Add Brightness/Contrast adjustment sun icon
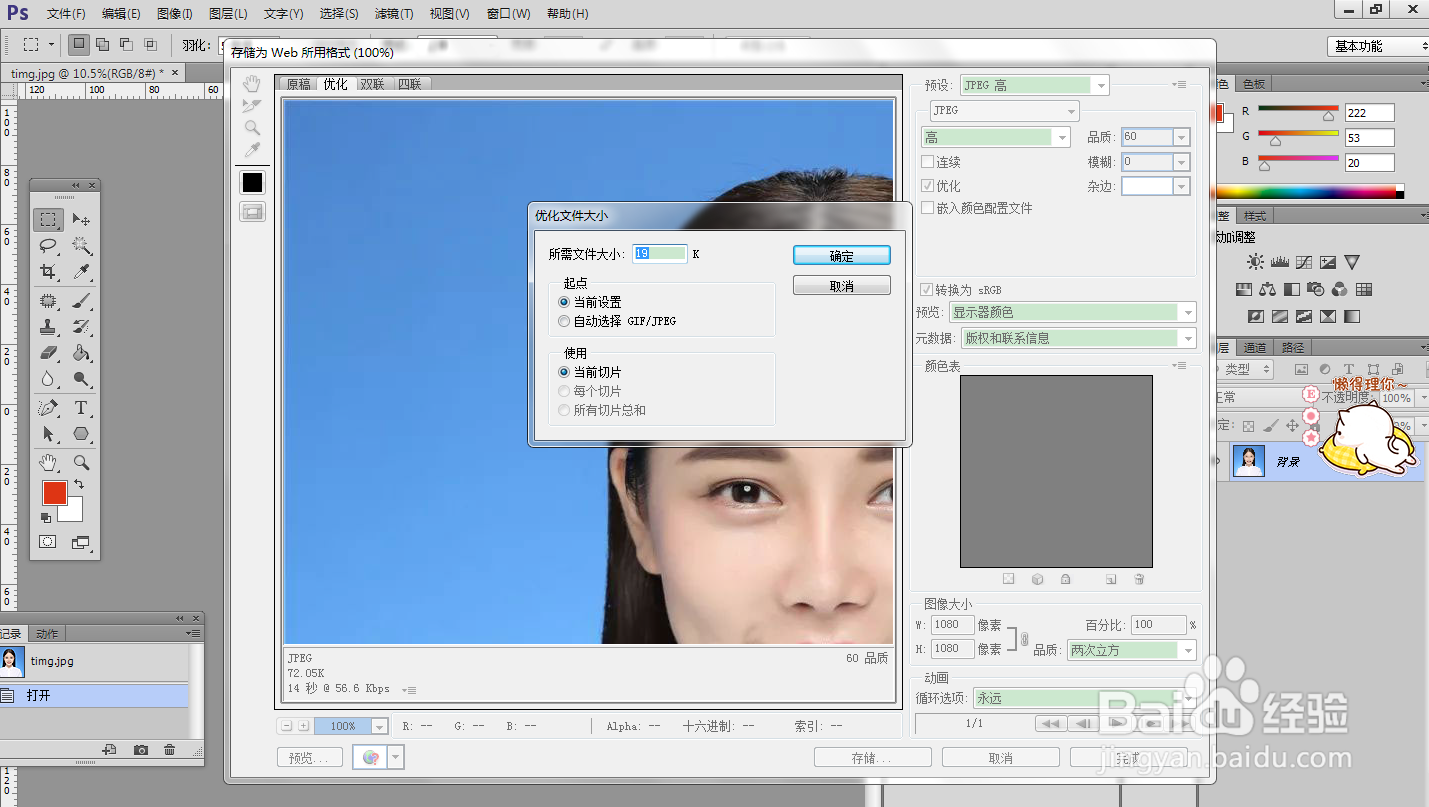1429x807 pixels. 1256,262
